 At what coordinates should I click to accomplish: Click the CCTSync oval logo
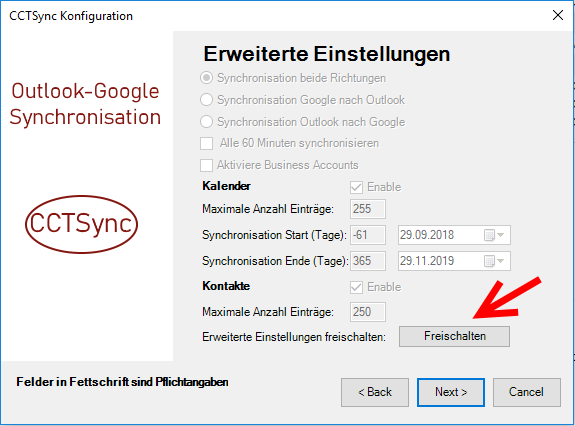[x=81, y=224]
